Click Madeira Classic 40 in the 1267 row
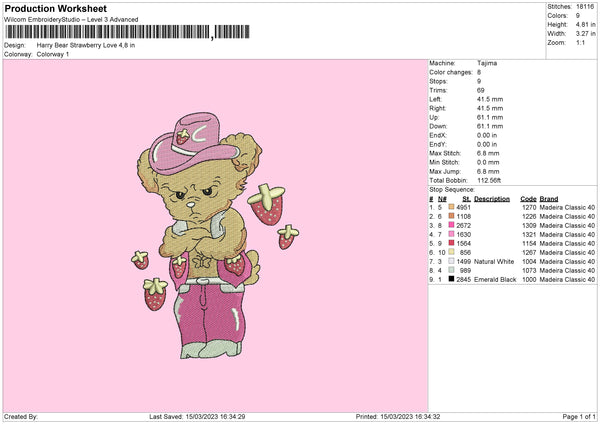Viewport: 600px width, 424px height. point(567,253)
